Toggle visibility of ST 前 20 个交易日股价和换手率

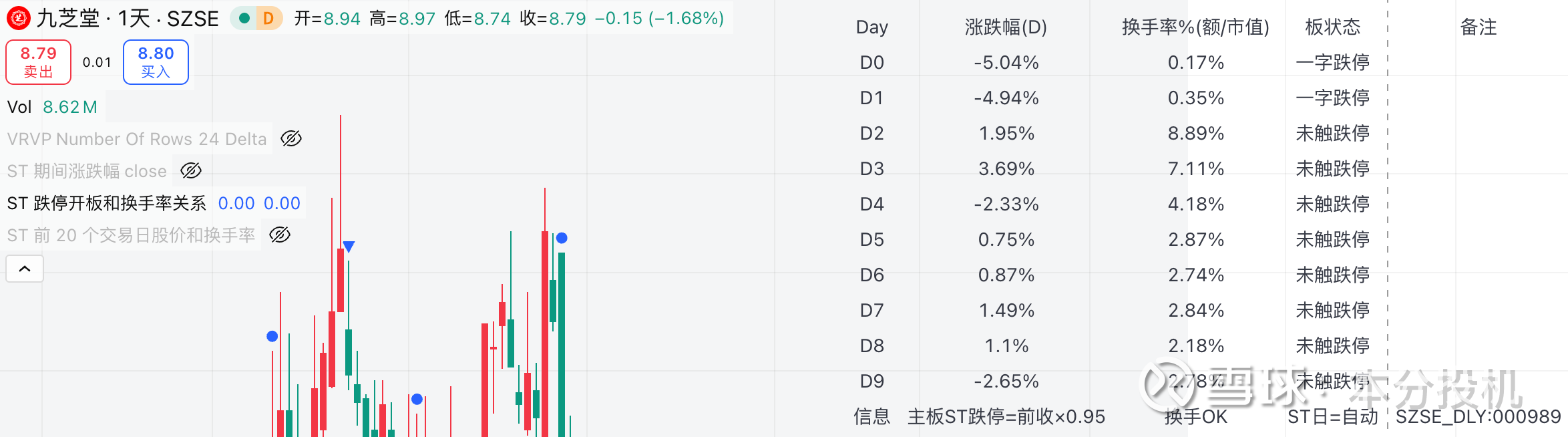(280, 235)
